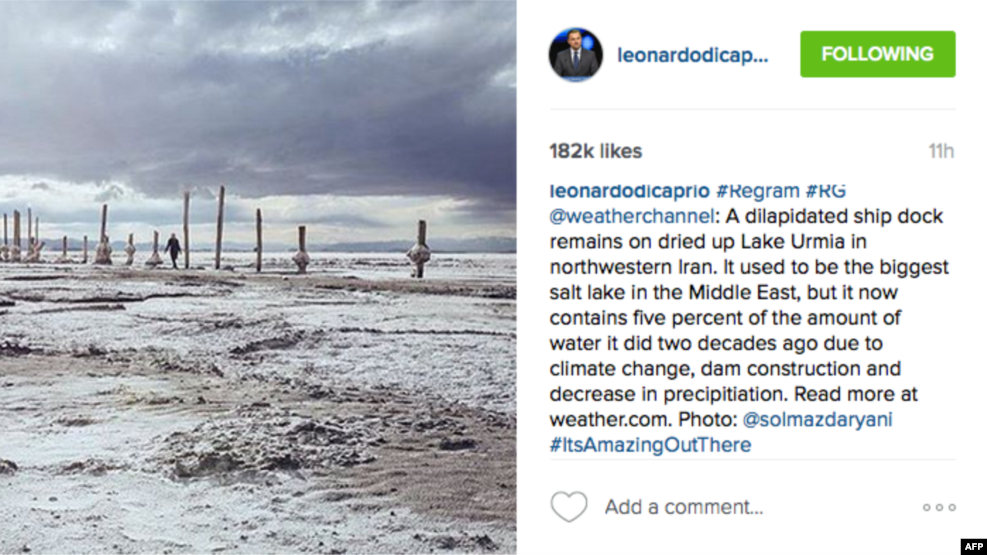Toggle the green FOLLOWING button
The image size is (987, 555).
877,54
